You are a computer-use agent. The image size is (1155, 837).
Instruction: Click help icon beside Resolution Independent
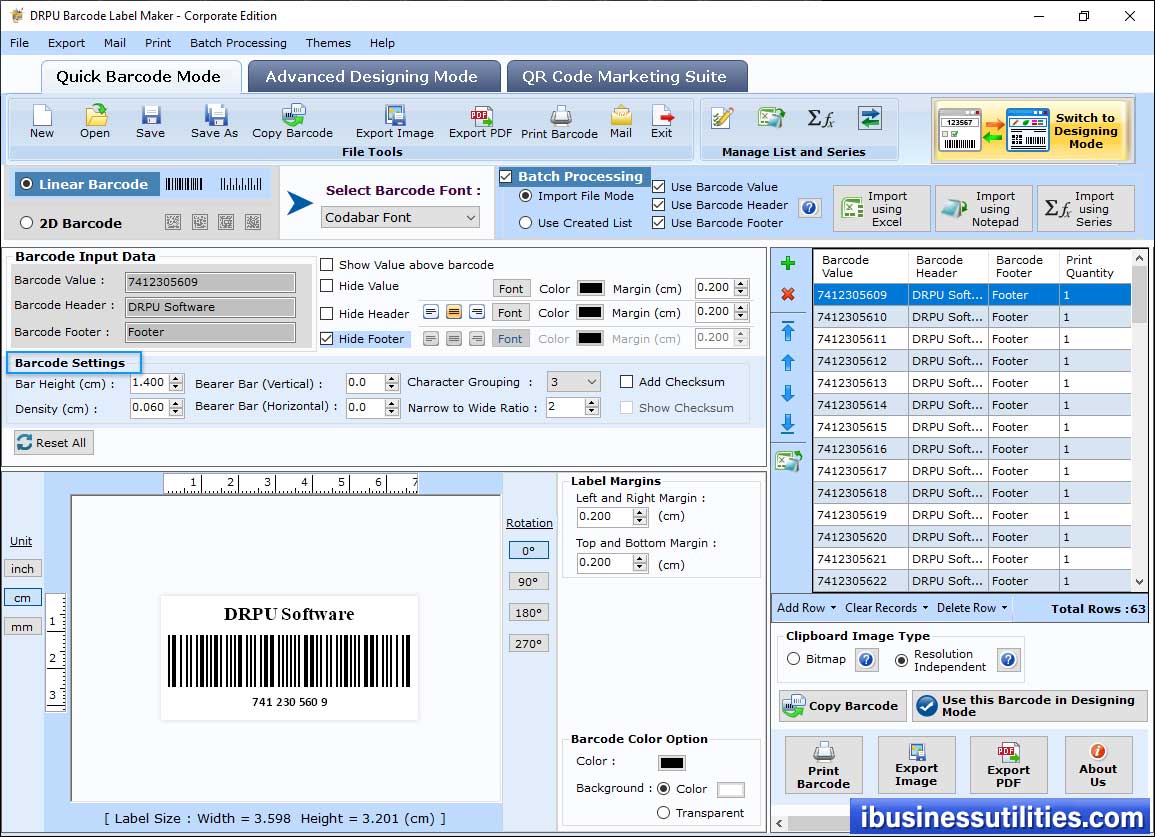1008,659
